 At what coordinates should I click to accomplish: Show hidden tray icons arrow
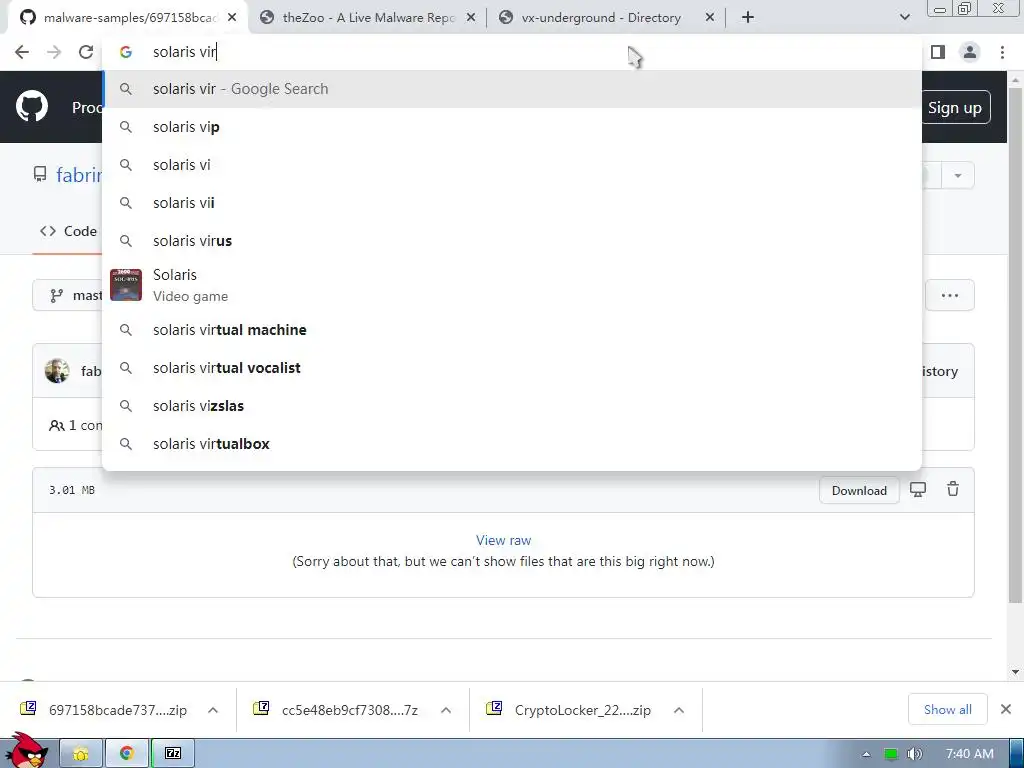tap(867, 754)
